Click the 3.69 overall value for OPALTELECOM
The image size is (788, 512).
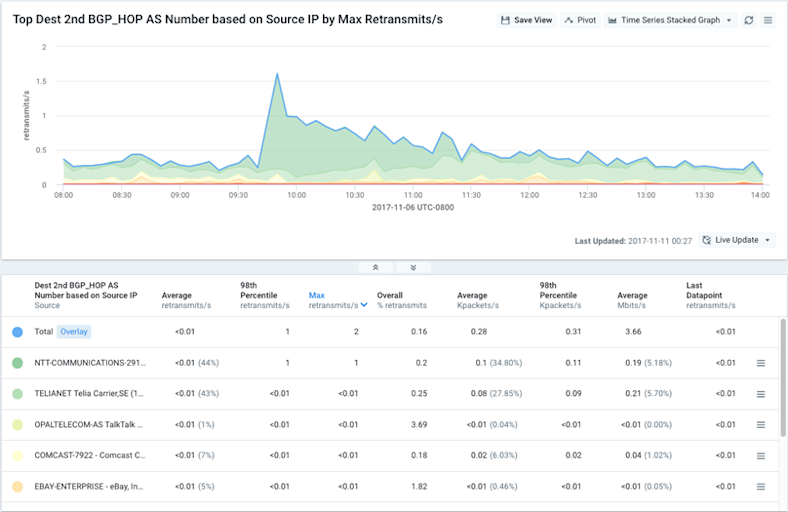419,425
